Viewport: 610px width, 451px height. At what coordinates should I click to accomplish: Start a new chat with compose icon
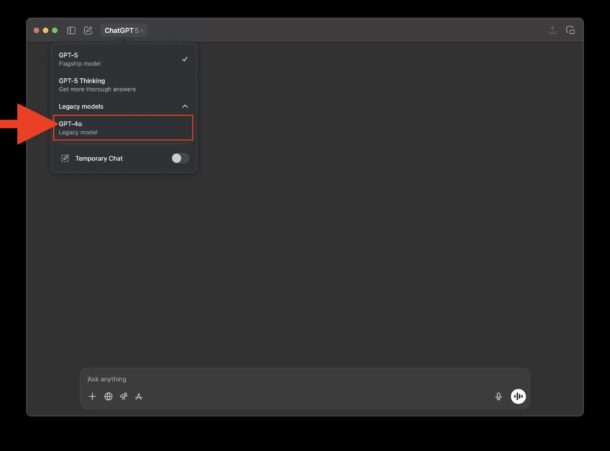pyautogui.click(x=88, y=30)
